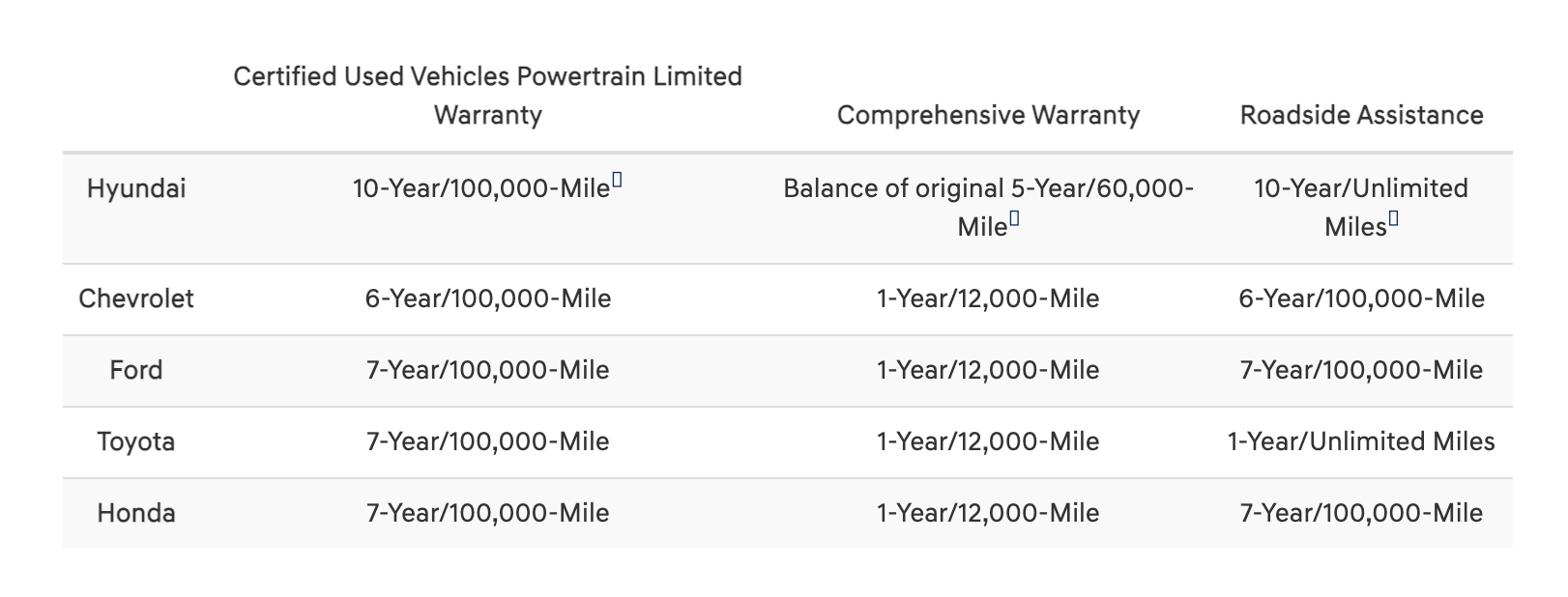Click Ford's 7-Year/100,000-Mile roadside assistance cell
This screenshot has height=597, width=1568.
point(1361,370)
